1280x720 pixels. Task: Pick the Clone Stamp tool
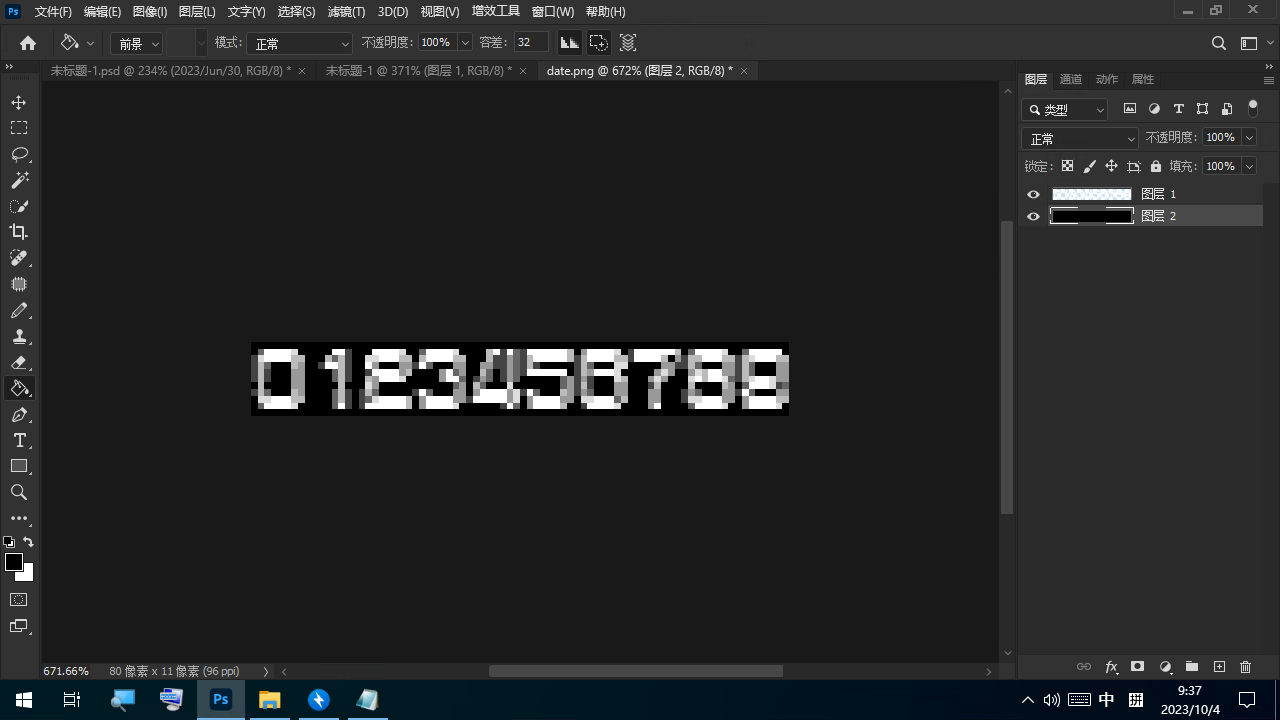pos(19,337)
